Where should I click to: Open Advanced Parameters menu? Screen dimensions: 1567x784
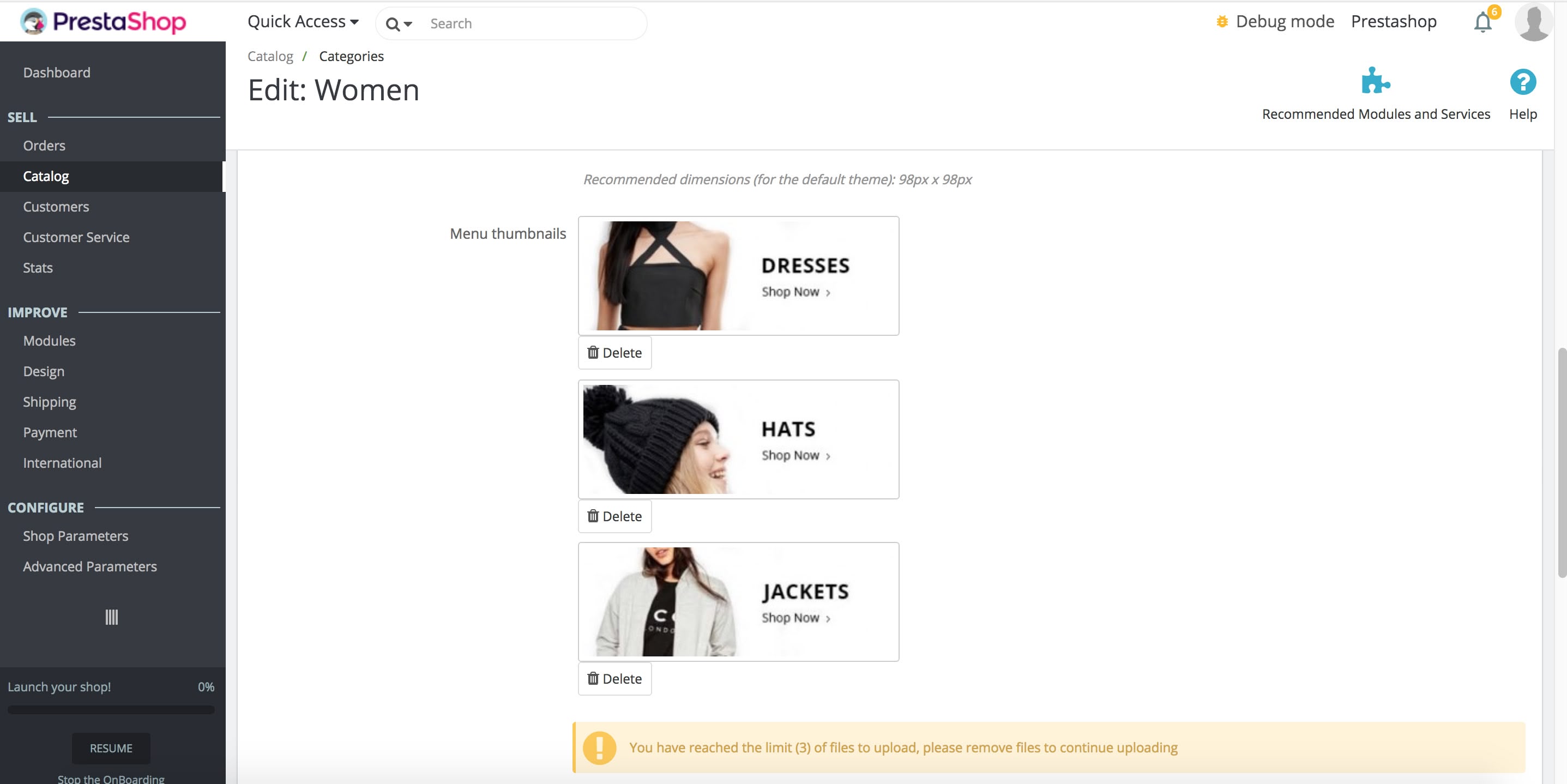tap(90, 566)
